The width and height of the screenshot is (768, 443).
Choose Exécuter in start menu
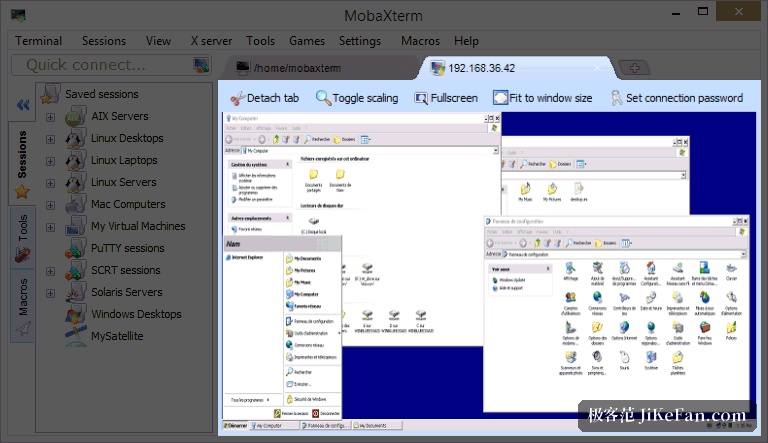pos(299,384)
